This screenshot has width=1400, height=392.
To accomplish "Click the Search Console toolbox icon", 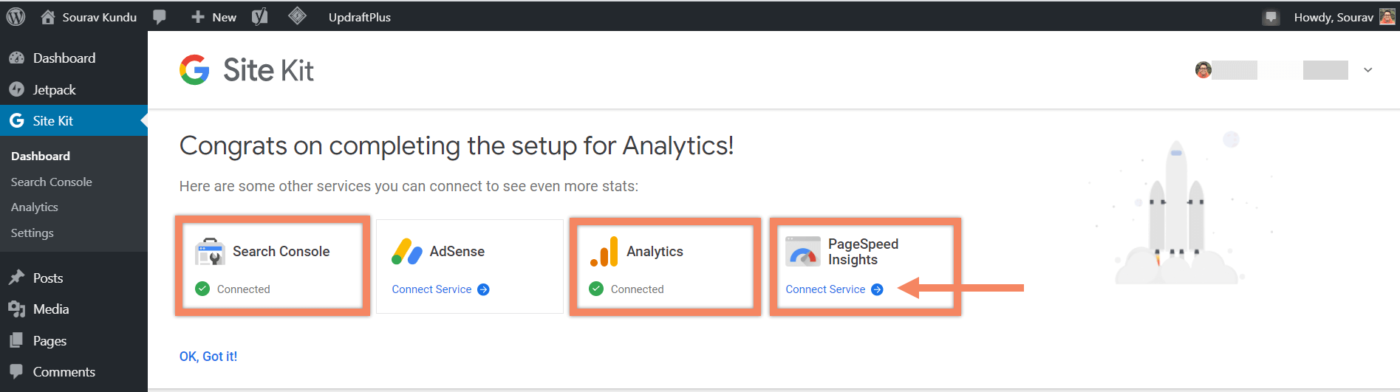I will (210, 251).
